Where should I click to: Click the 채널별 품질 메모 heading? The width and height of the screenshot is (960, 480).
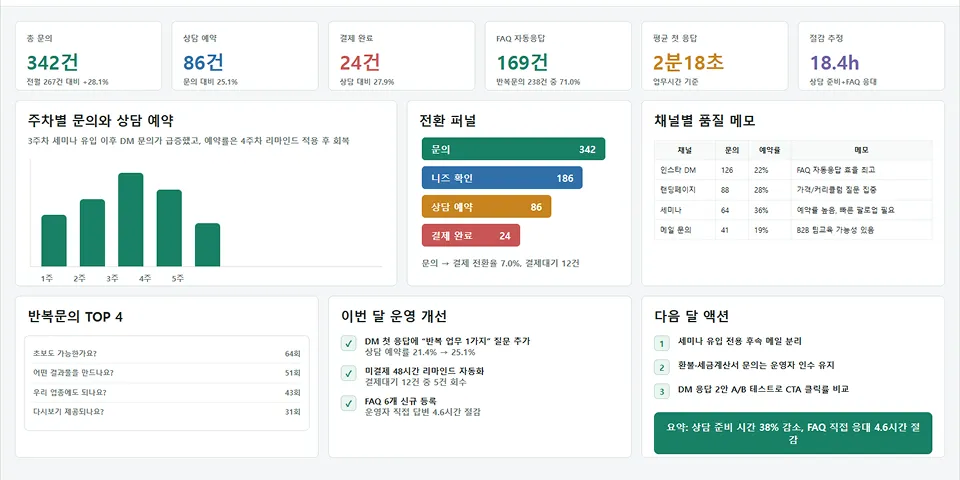pos(704,121)
